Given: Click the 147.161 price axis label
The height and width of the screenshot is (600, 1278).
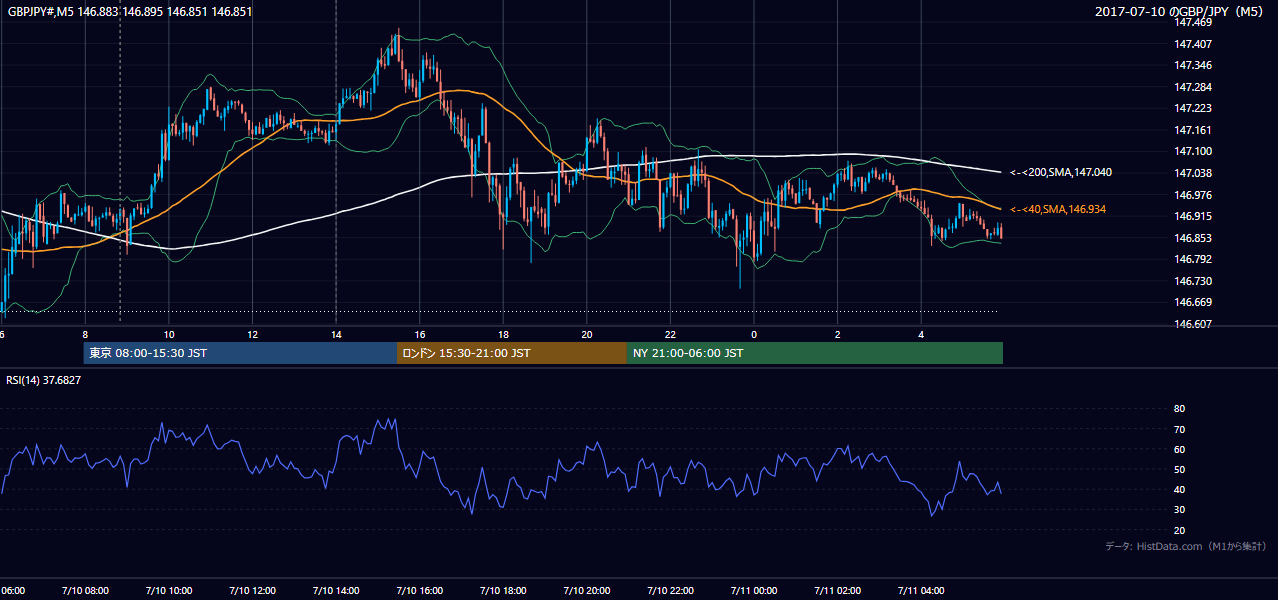Looking at the screenshot, I should pyautogui.click(x=1193, y=130).
